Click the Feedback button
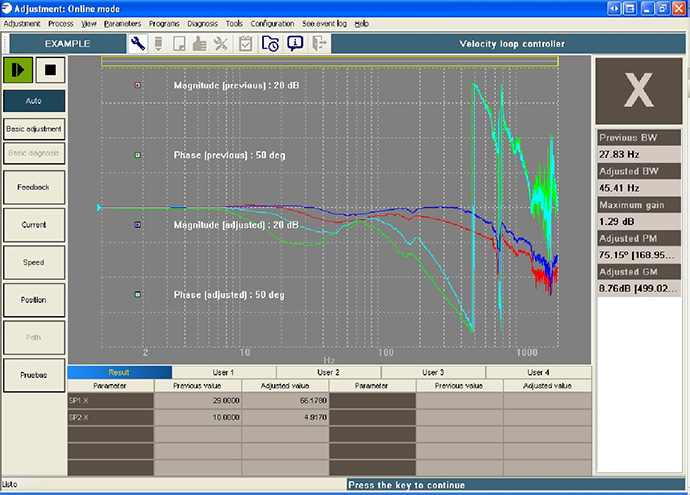690x495 pixels. coord(34,187)
